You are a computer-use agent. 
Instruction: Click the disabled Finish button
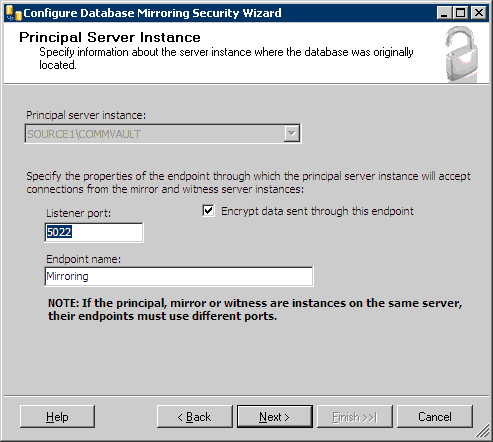pyautogui.click(x=355, y=416)
